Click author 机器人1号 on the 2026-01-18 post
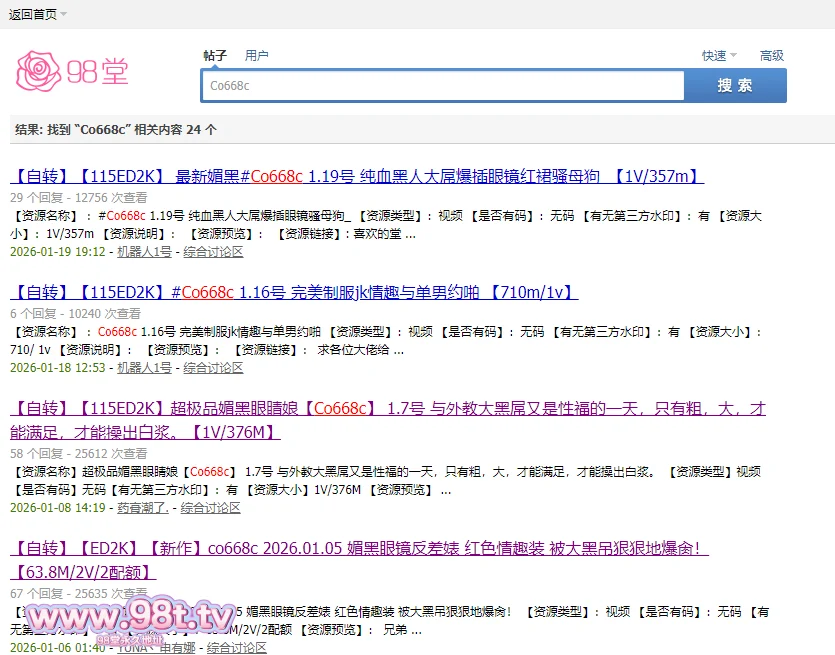The height and width of the screenshot is (655, 835). point(144,368)
